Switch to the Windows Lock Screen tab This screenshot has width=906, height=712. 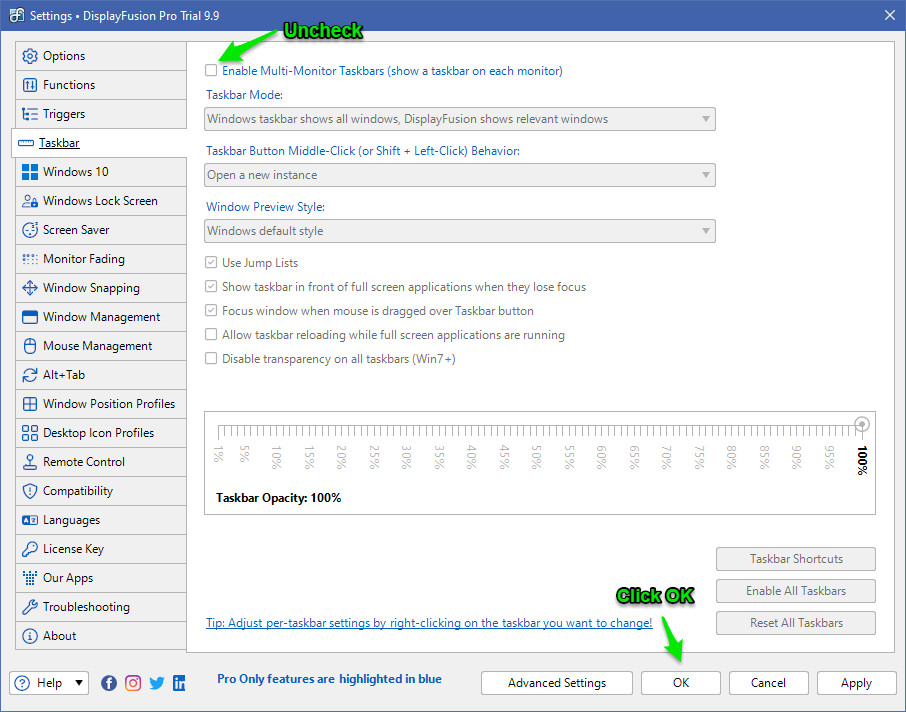click(100, 201)
